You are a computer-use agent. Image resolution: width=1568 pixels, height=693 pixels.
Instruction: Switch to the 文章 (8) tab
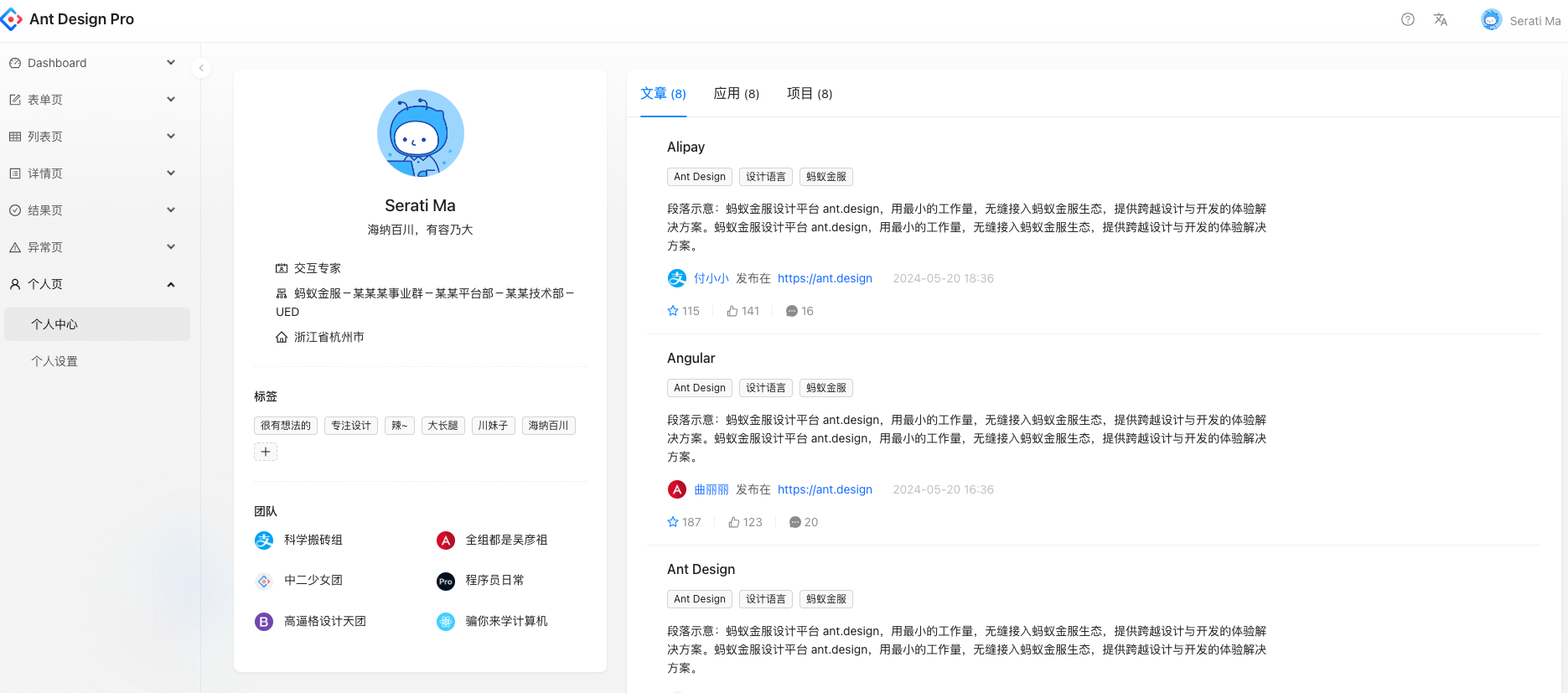pyautogui.click(x=663, y=94)
